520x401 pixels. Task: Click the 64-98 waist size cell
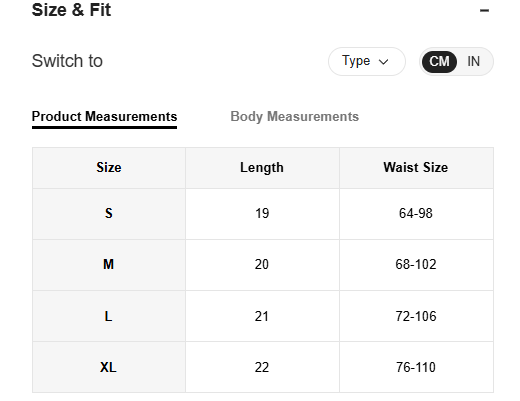tap(416, 213)
